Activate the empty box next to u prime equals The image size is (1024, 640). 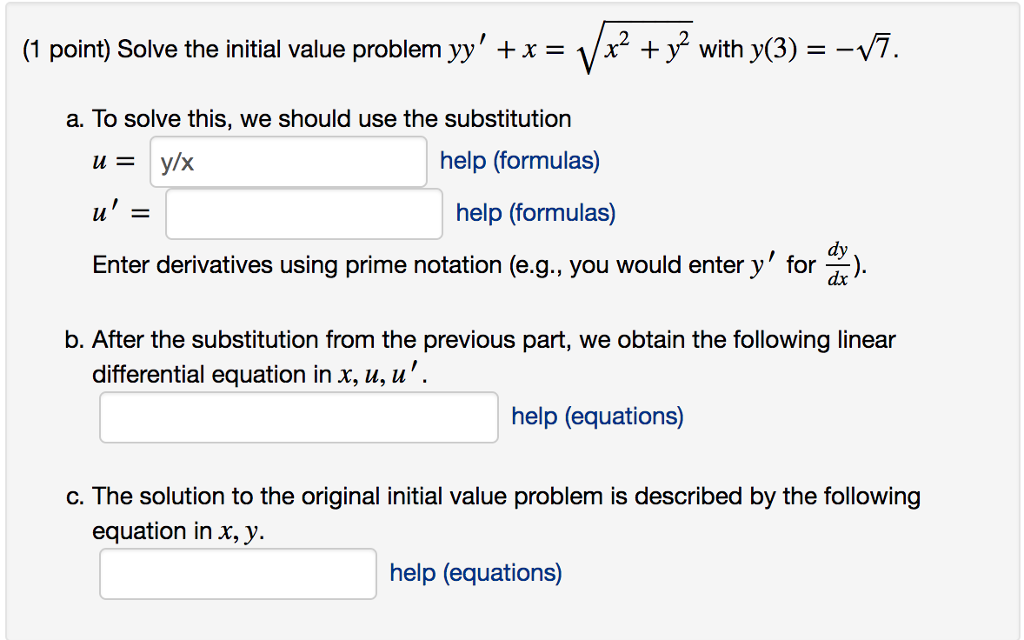coord(303,213)
